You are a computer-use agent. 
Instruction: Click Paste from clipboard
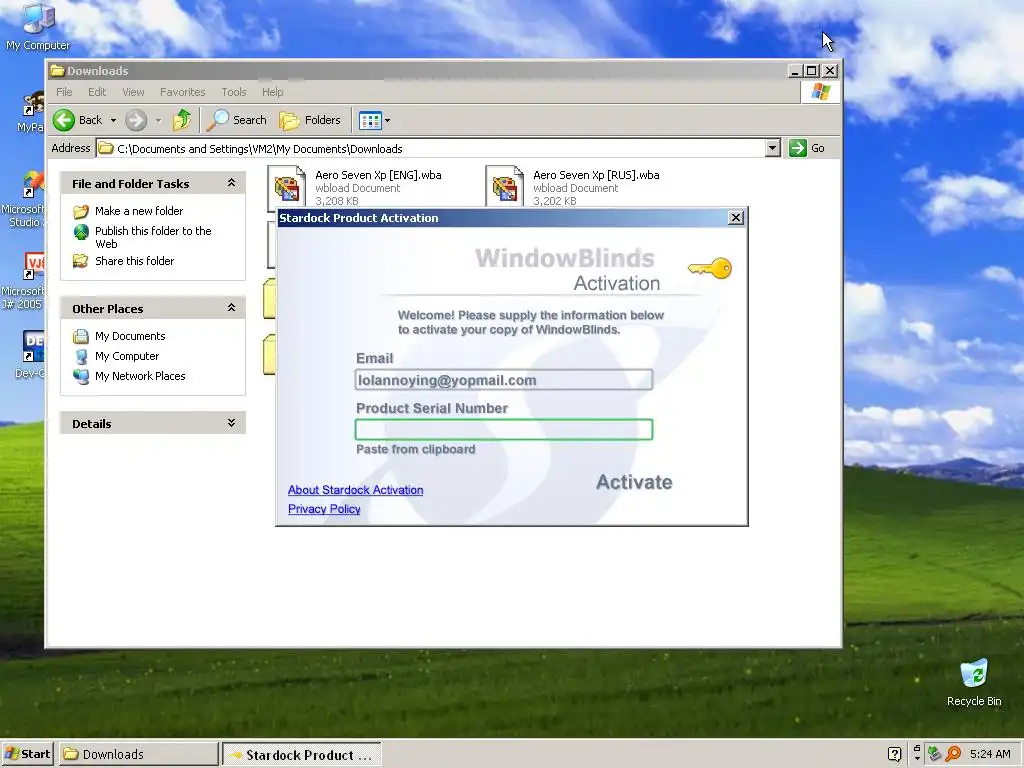[x=415, y=449]
